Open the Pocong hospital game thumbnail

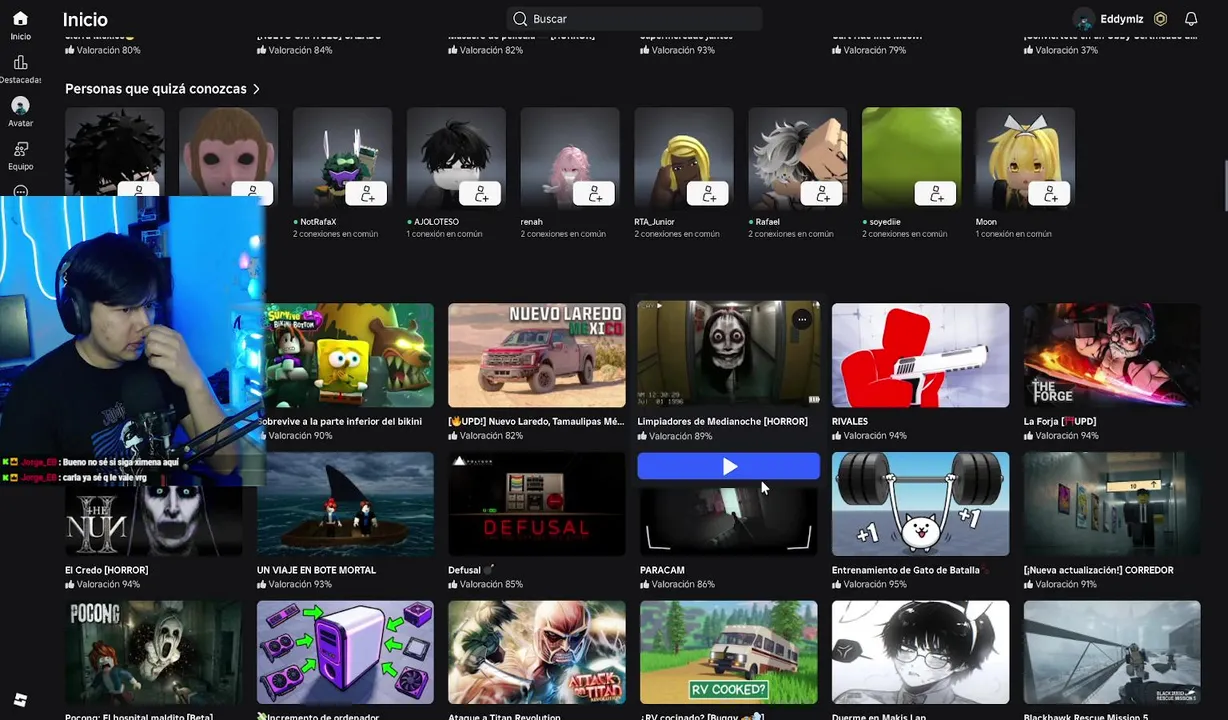click(153, 652)
